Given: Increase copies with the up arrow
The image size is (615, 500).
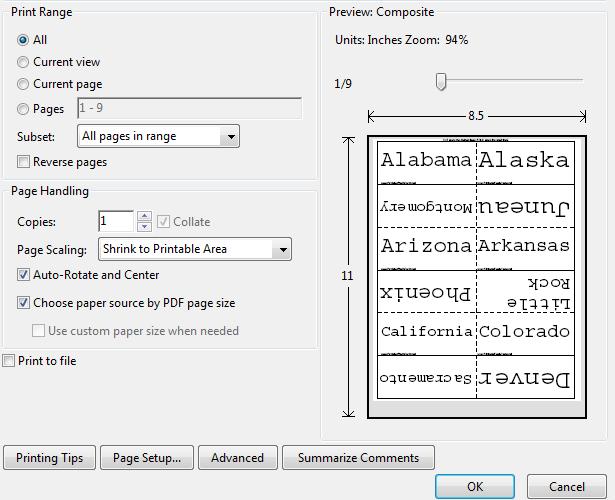Looking at the screenshot, I should tap(144, 216).
